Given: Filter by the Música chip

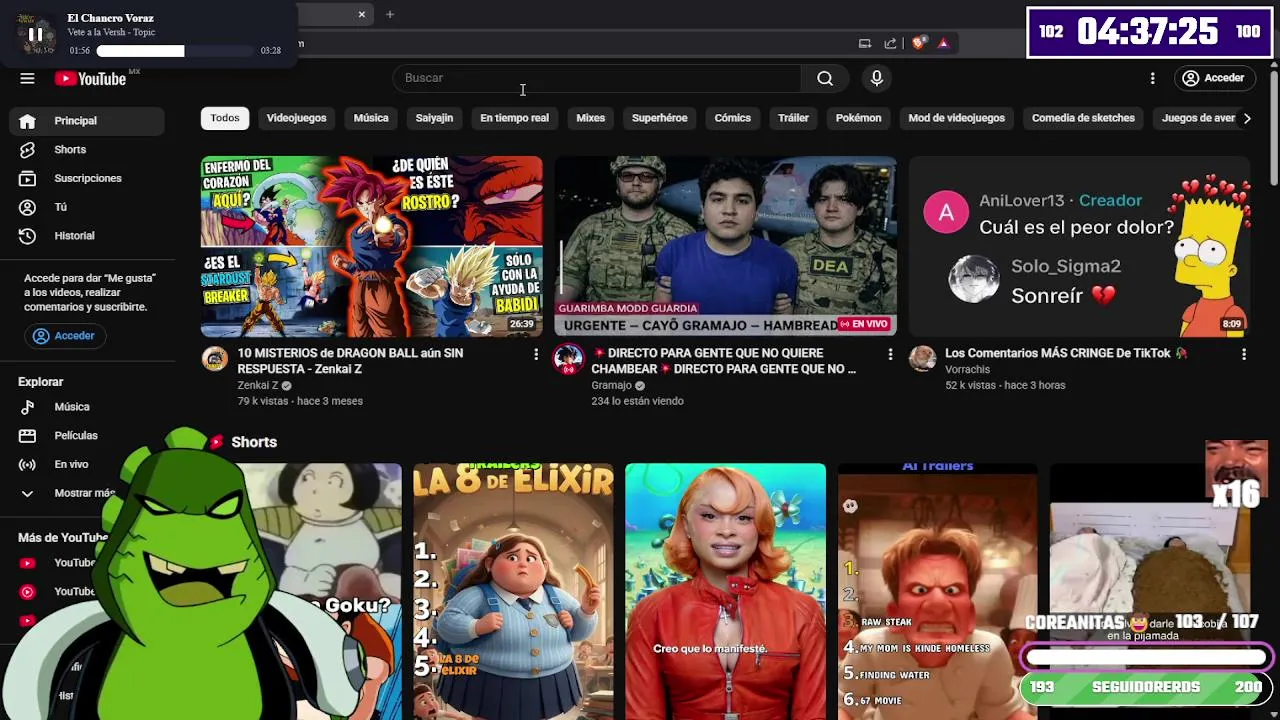Looking at the screenshot, I should click(371, 118).
